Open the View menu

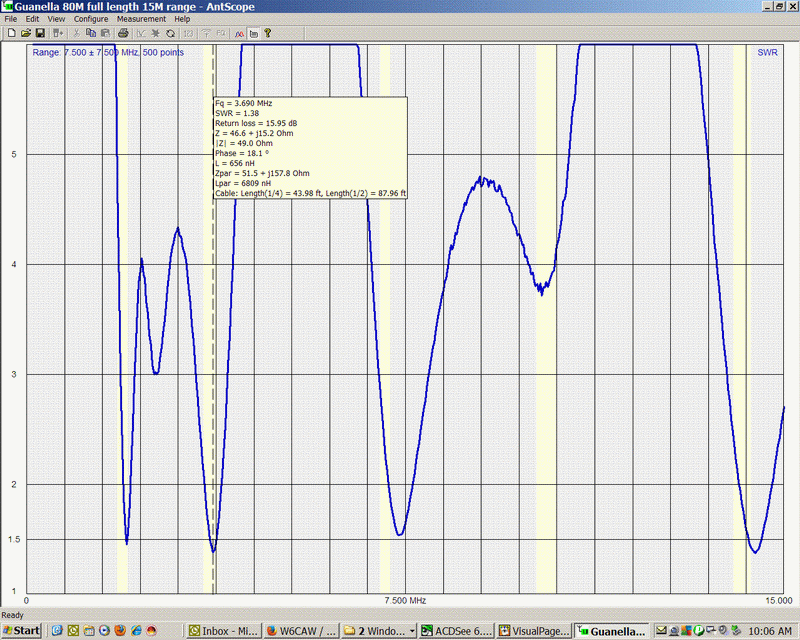[56, 19]
